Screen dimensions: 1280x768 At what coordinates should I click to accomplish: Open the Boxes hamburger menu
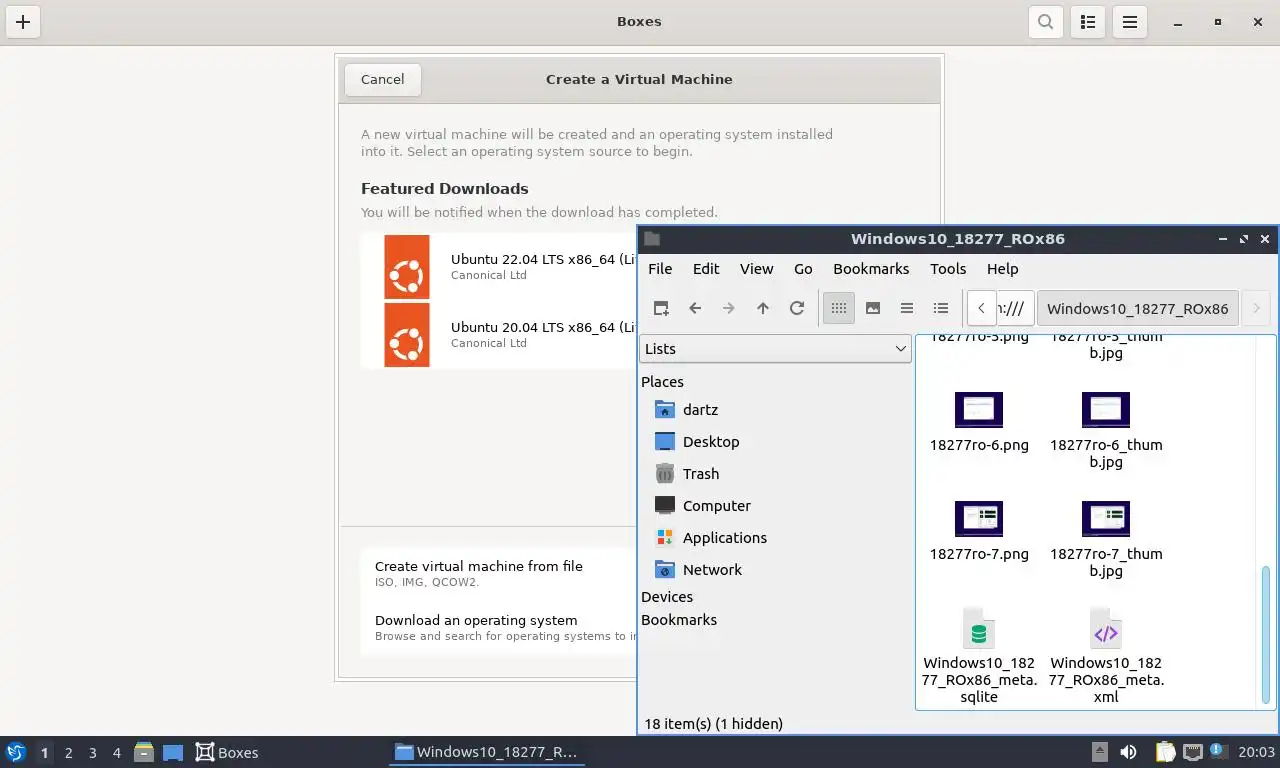(x=1130, y=22)
